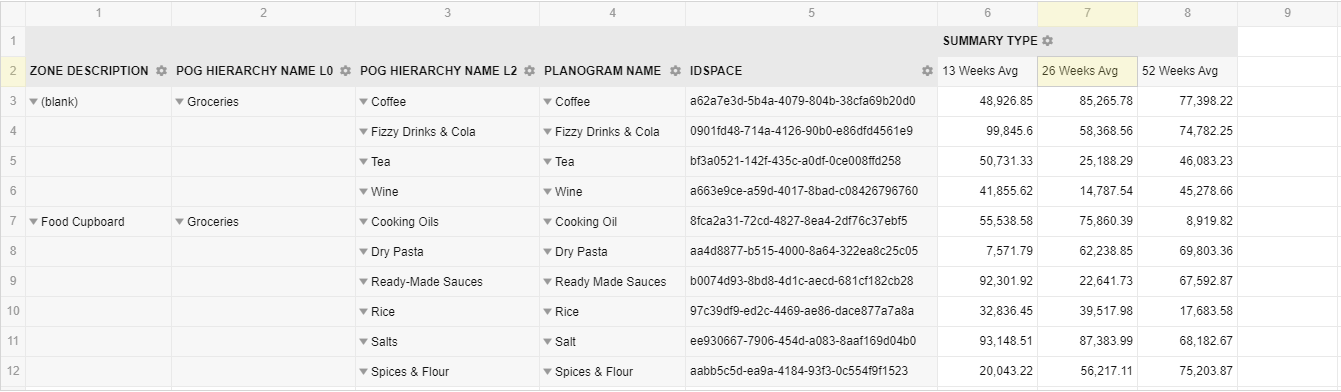The image size is (1341, 392).
Task: Collapse the Food Cupboard zone group
Action: pos(34,222)
